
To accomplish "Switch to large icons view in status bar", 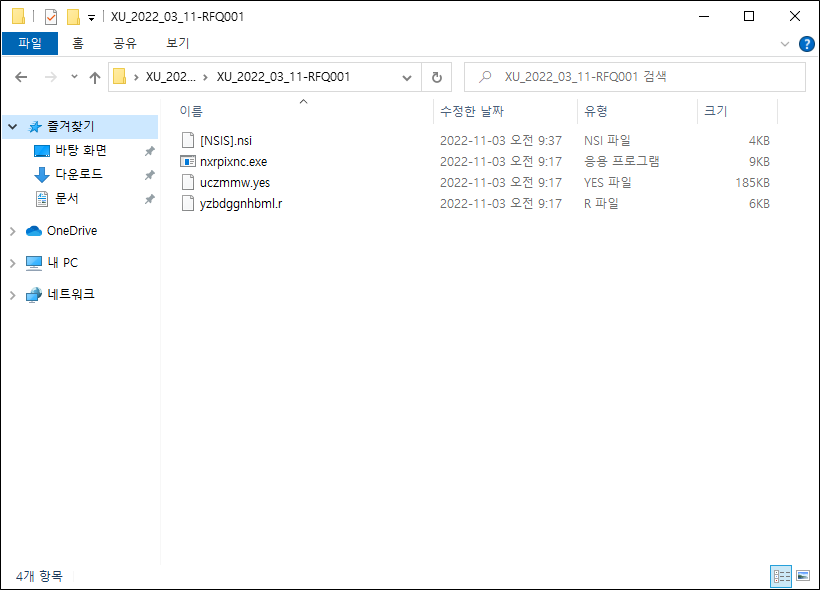I will point(803,576).
